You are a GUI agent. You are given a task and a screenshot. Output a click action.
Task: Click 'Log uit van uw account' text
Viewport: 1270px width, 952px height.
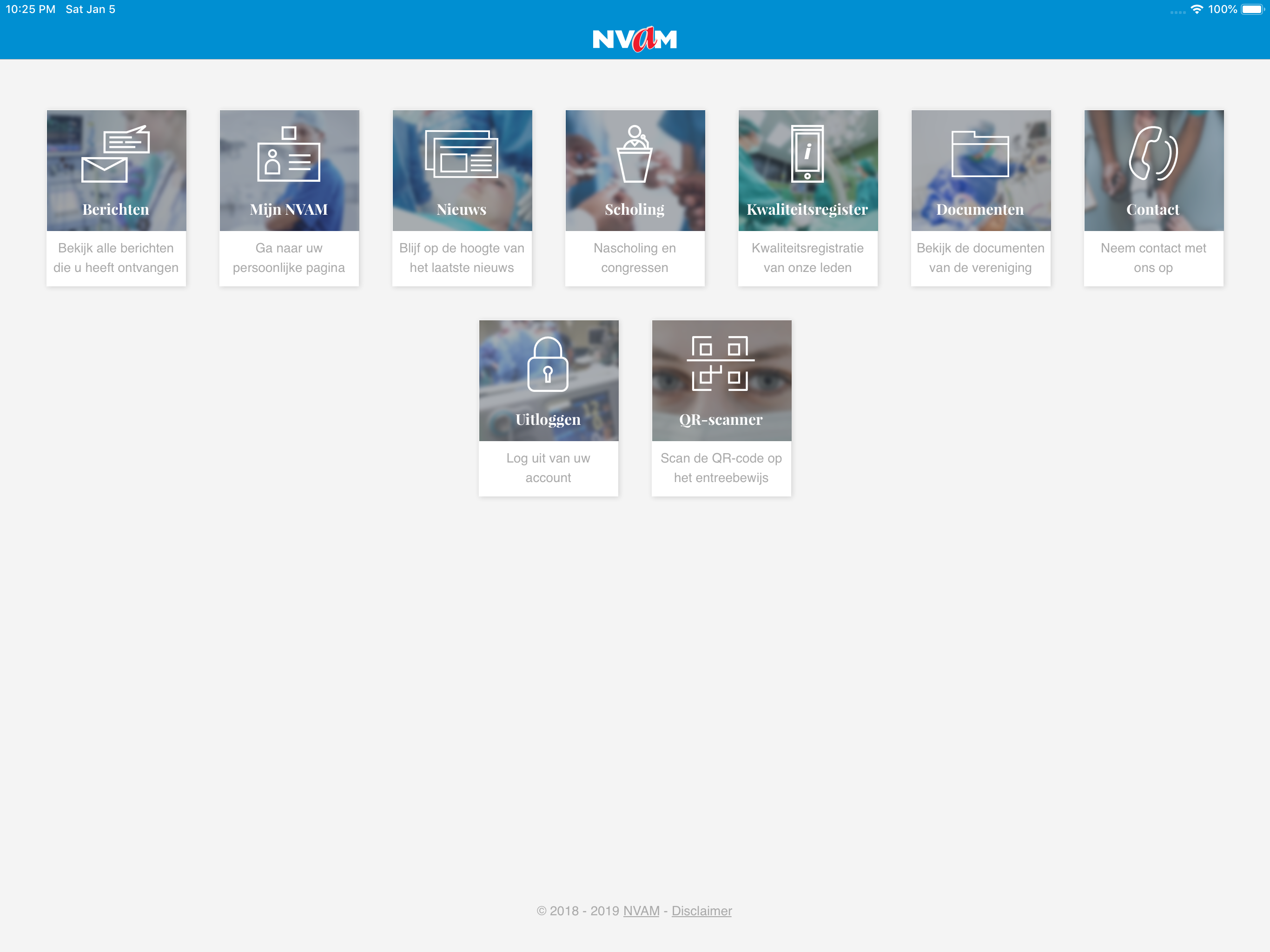548,468
